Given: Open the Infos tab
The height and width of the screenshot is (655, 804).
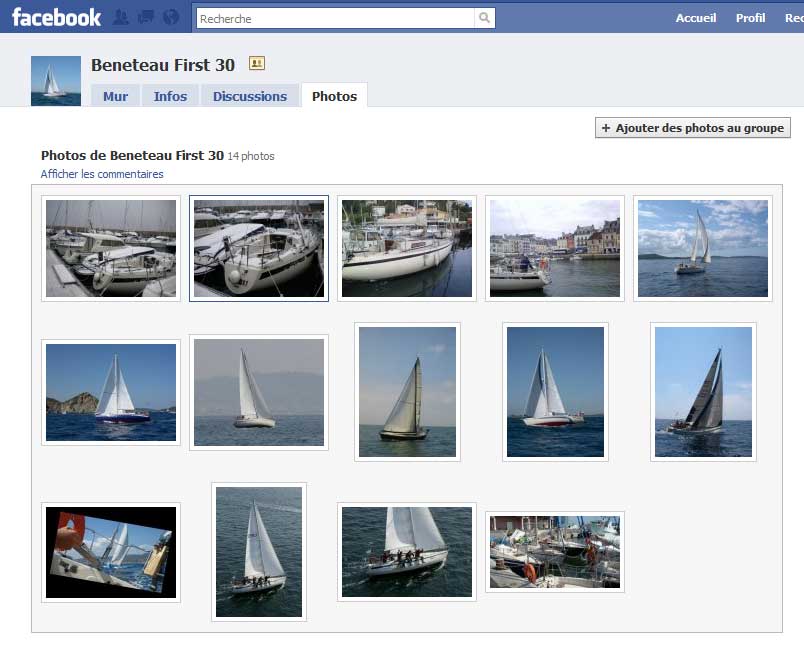Looking at the screenshot, I should [x=170, y=96].
